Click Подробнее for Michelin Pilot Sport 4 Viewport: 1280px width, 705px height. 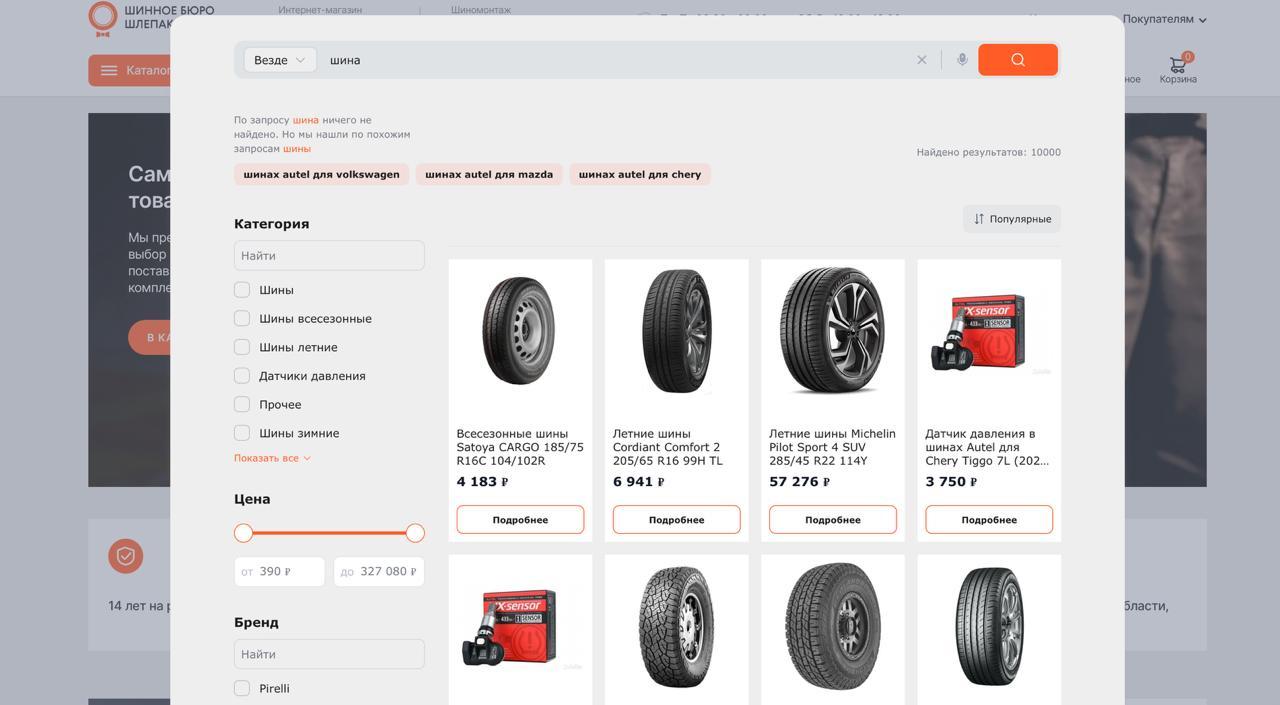833,520
